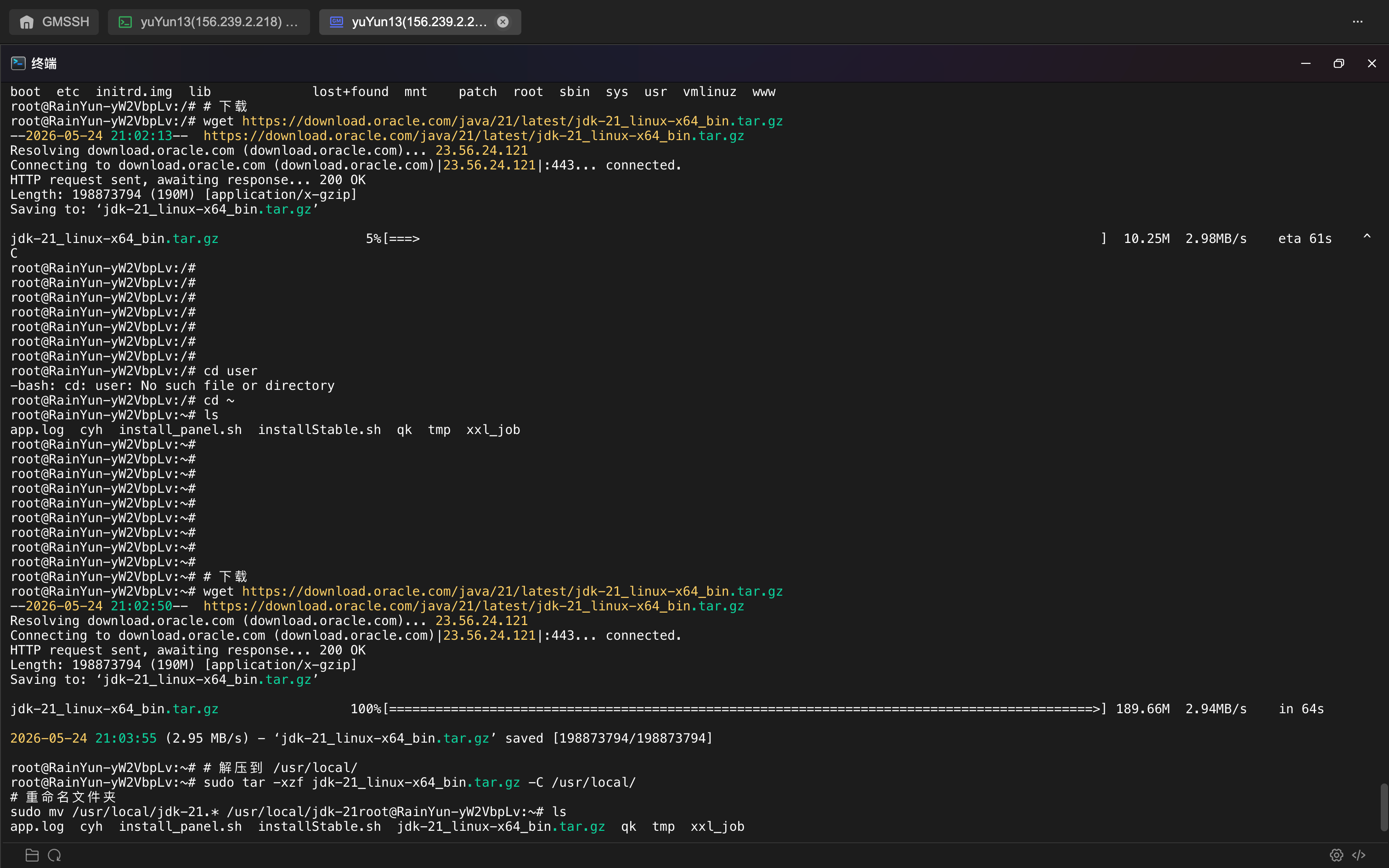Click the terminal scrollbar thumb
The image size is (1389, 868).
[x=1384, y=806]
